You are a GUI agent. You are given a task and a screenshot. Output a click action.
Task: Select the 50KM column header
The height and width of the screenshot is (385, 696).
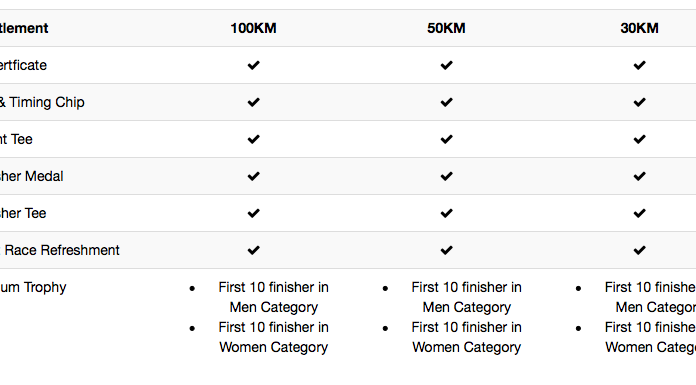click(447, 28)
